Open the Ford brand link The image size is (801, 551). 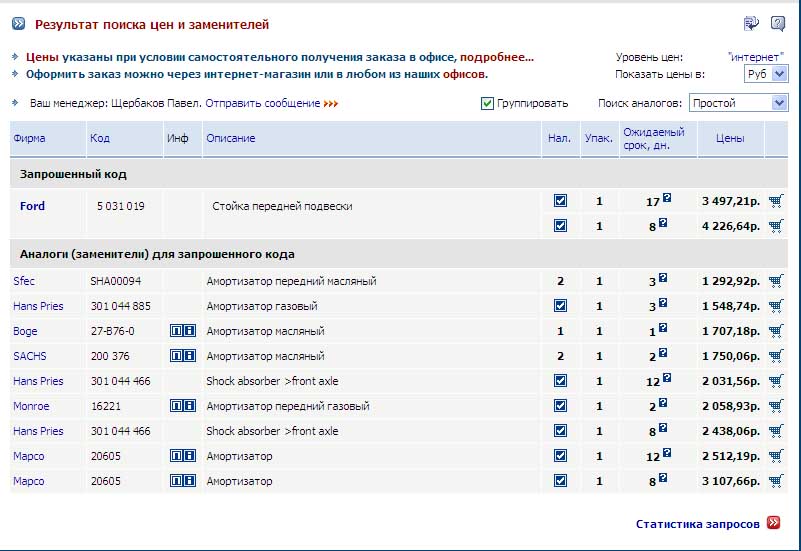(x=32, y=206)
